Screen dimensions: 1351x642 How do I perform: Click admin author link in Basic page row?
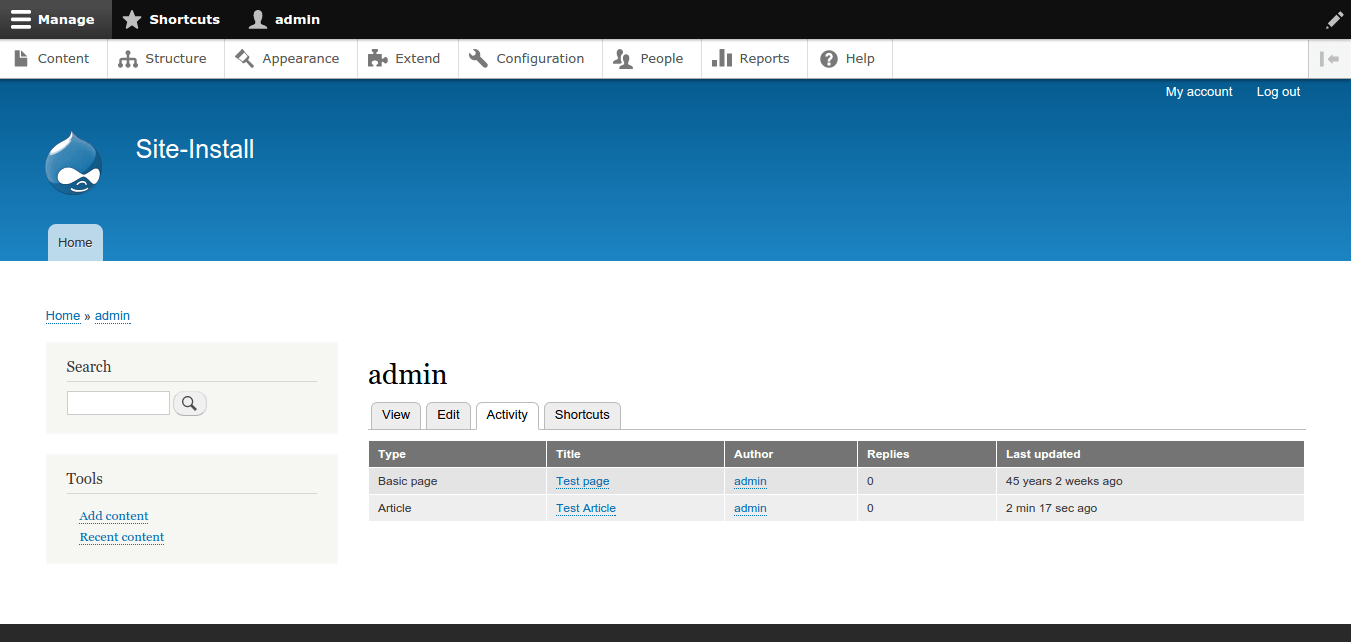[750, 481]
